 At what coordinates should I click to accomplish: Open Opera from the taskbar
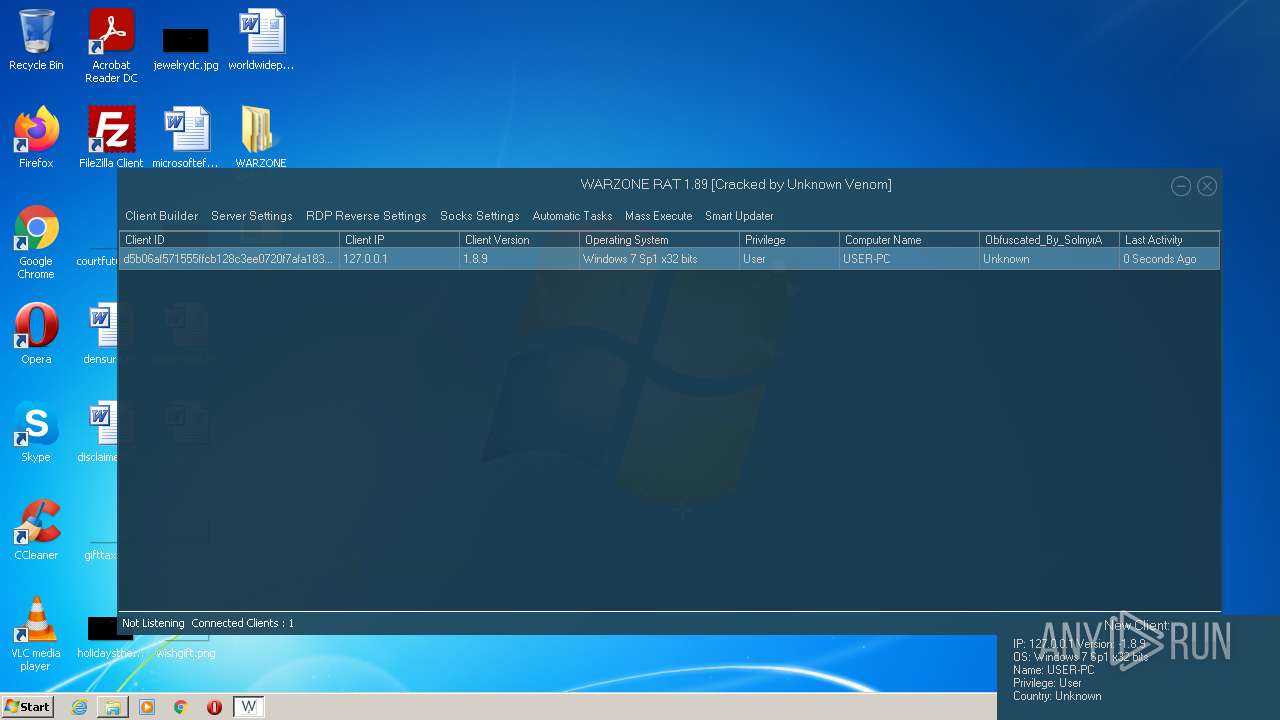coord(214,707)
